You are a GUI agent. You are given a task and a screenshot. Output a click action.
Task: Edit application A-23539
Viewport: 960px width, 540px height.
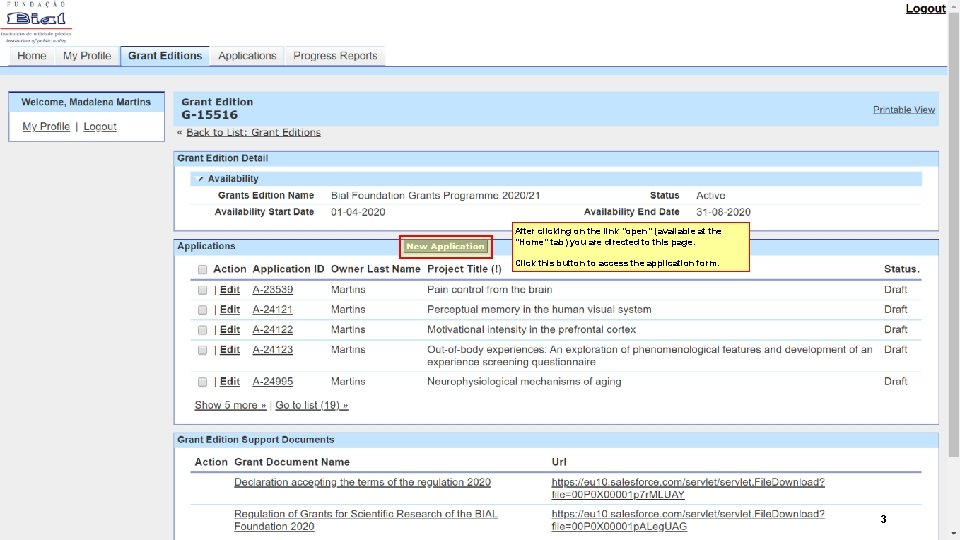(230, 290)
